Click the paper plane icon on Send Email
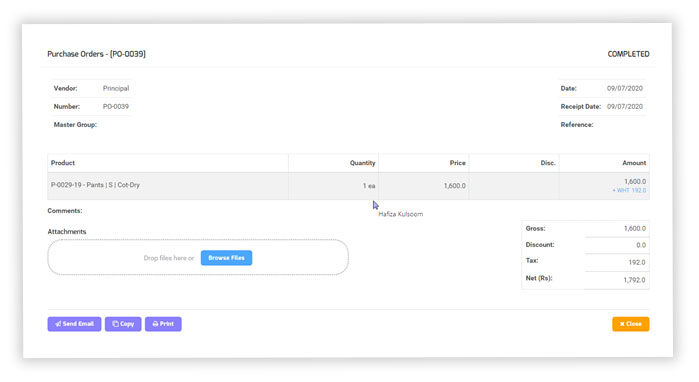699x382 pixels. (58, 324)
